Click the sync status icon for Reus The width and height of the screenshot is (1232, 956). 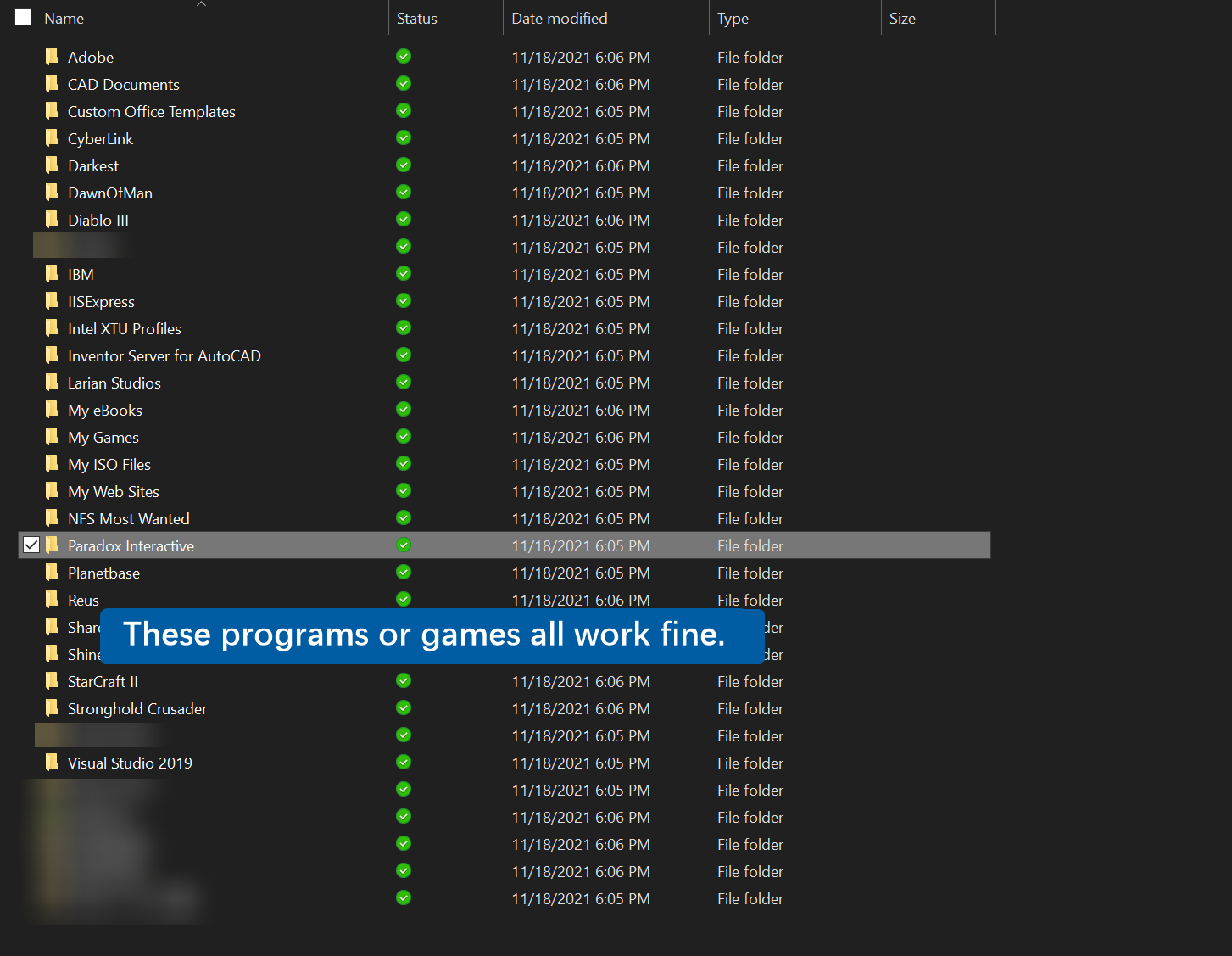click(x=404, y=599)
